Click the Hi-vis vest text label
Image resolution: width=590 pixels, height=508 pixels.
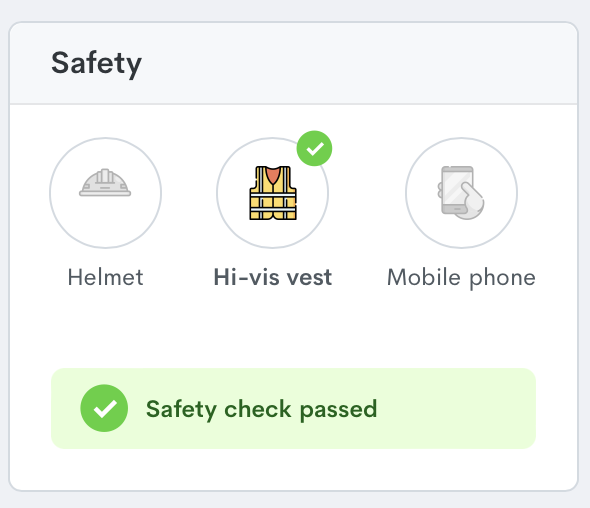coord(273,277)
